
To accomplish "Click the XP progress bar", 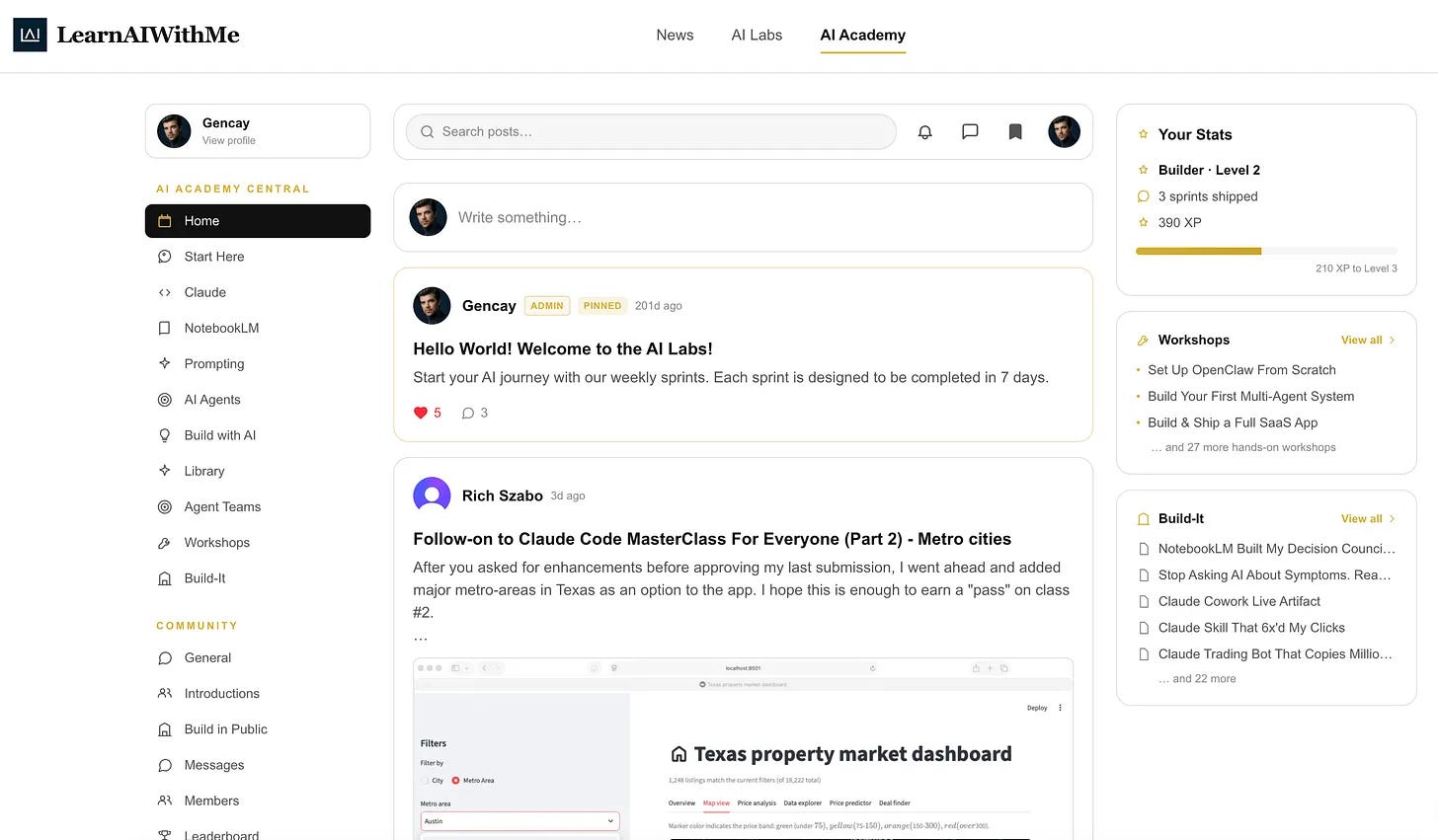I will coord(1266,251).
